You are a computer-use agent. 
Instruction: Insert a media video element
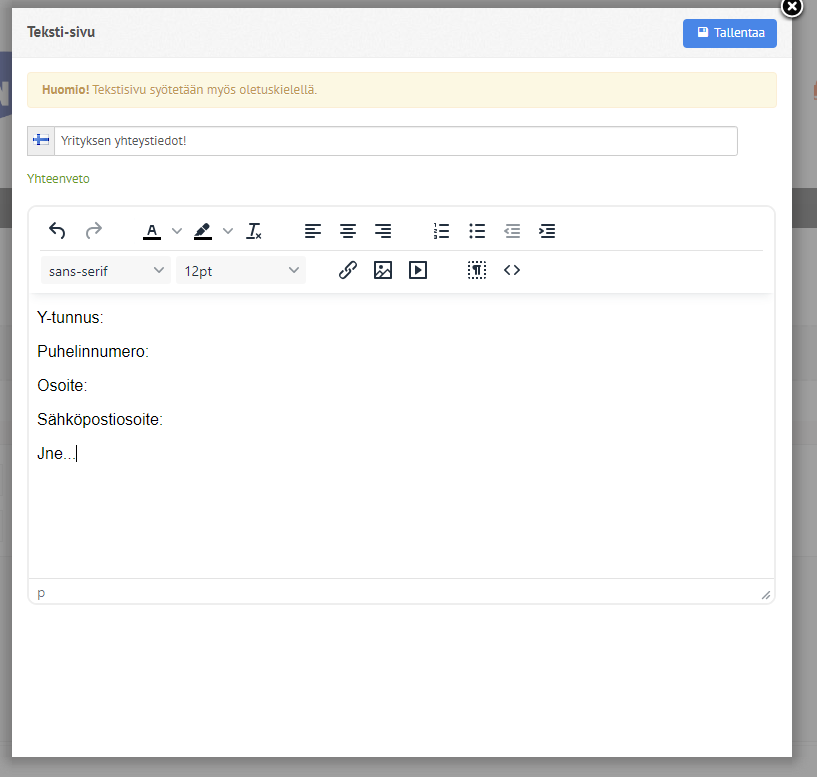(418, 270)
